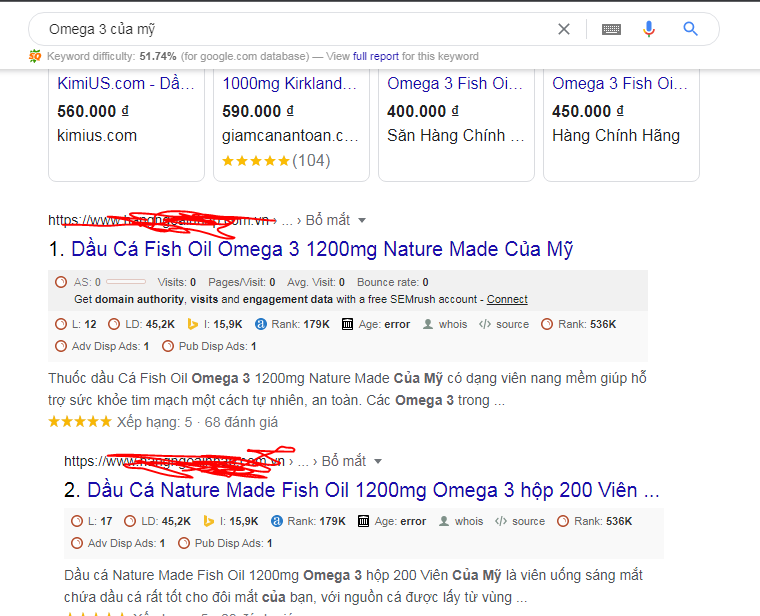Click the Rank 536K icon in result 1
The height and width of the screenshot is (616, 760).
(x=547, y=324)
